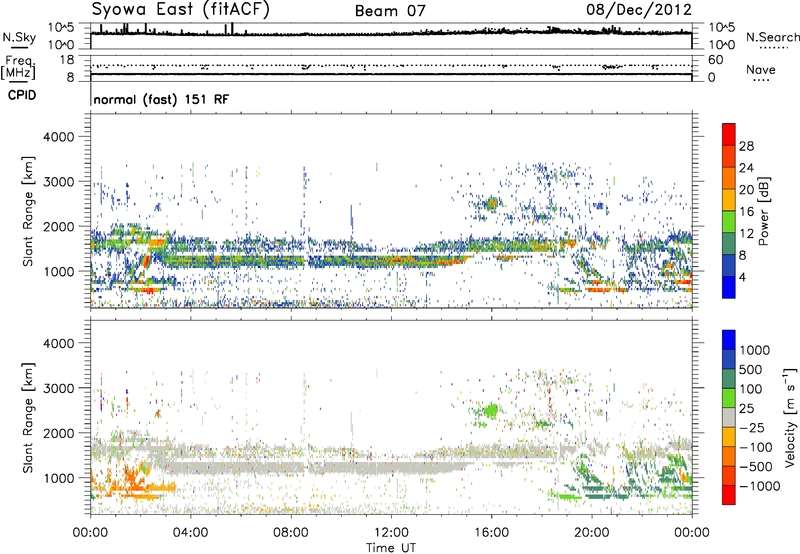Click the '12:00' time tick label
This screenshot has width=800, height=554.
click(391, 533)
